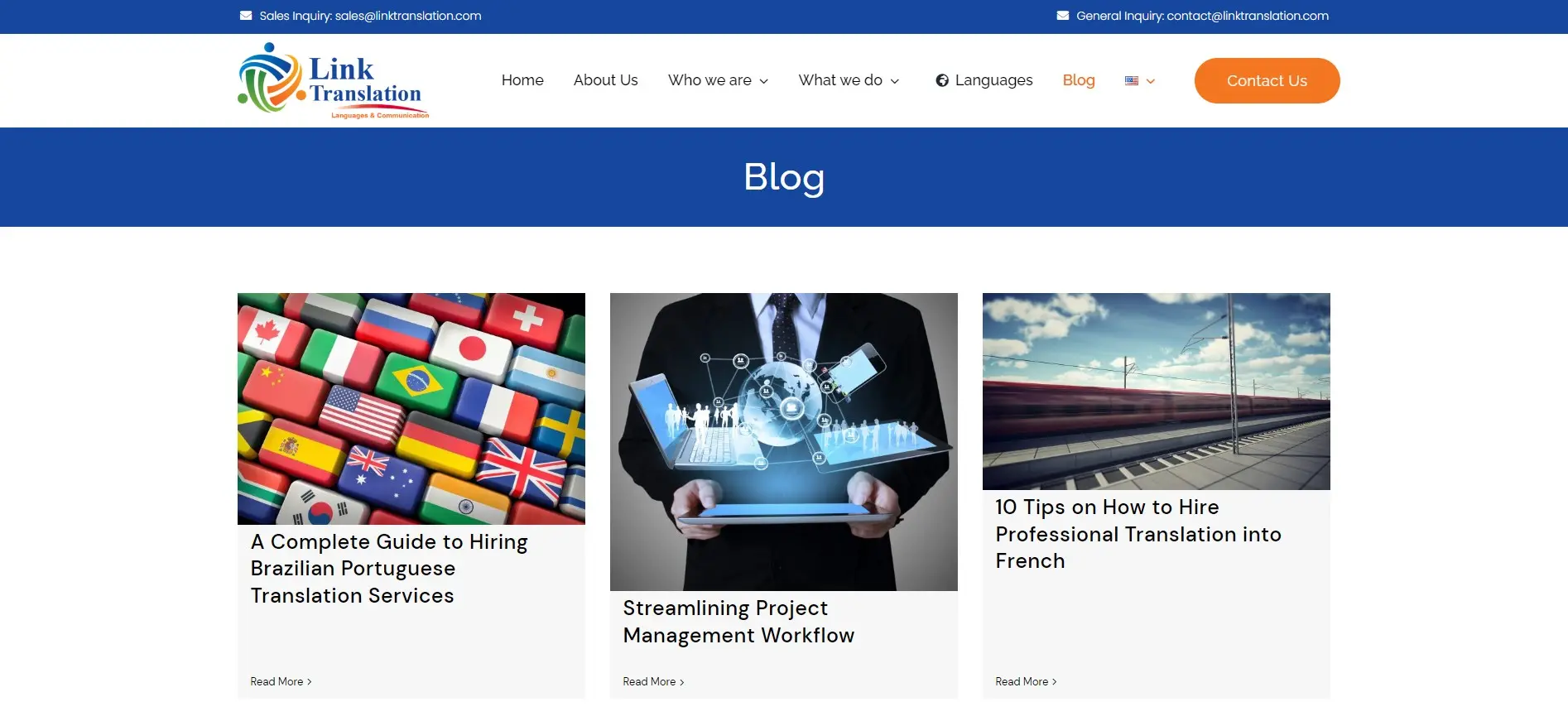Viewport: 1568px width, 721px height.
Task: Select the Blog menu item
Action: 1078,80
